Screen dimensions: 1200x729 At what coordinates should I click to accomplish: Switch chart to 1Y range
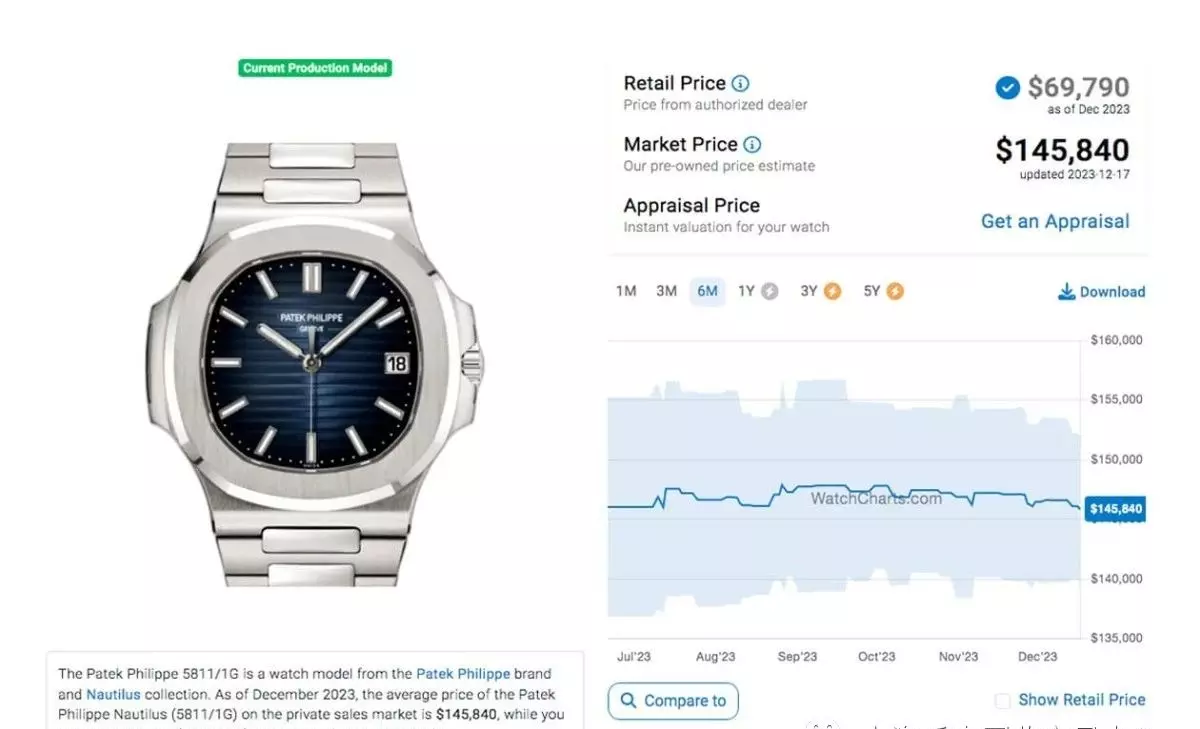coord(747,292)
